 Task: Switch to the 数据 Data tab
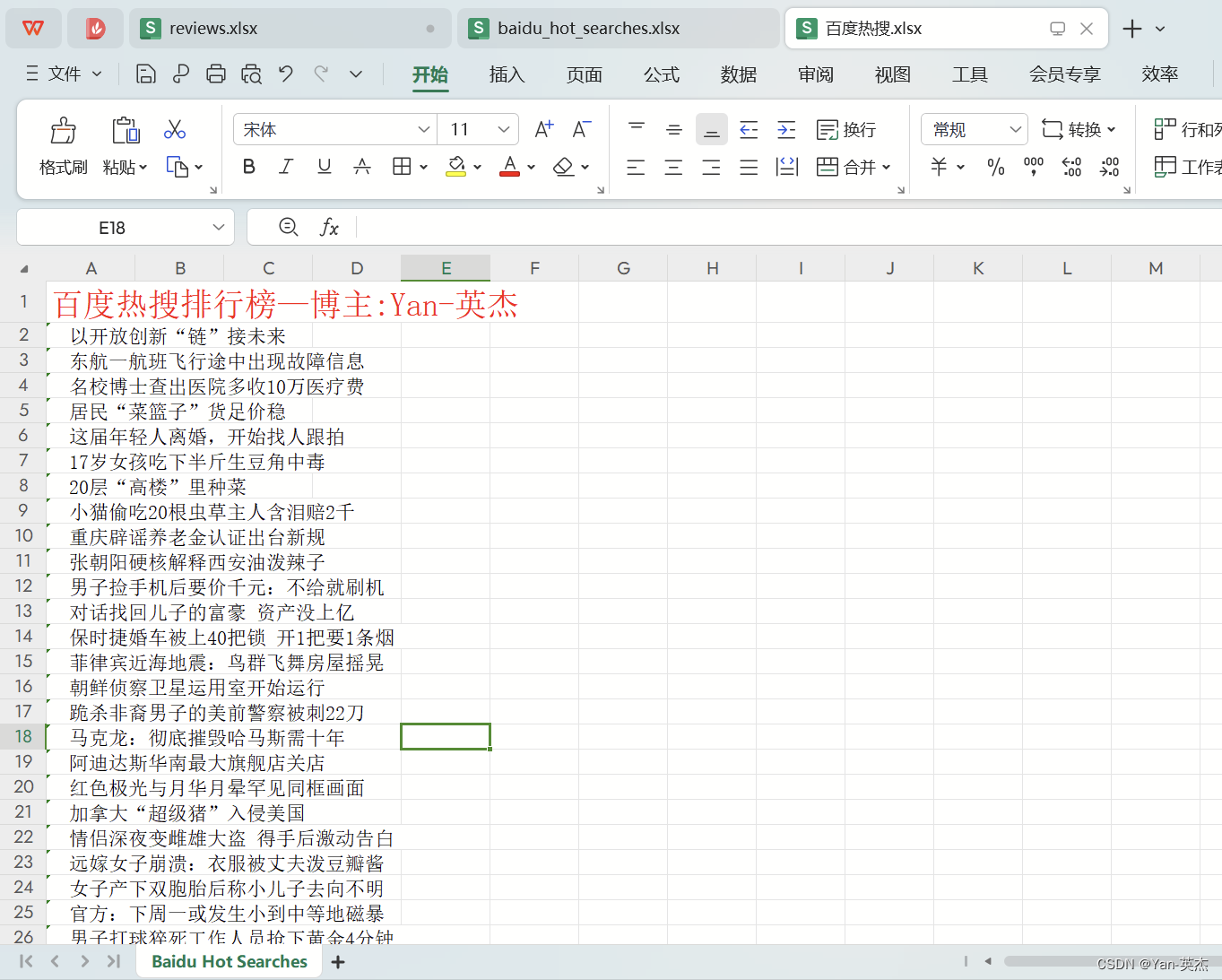tap(739, 74)
